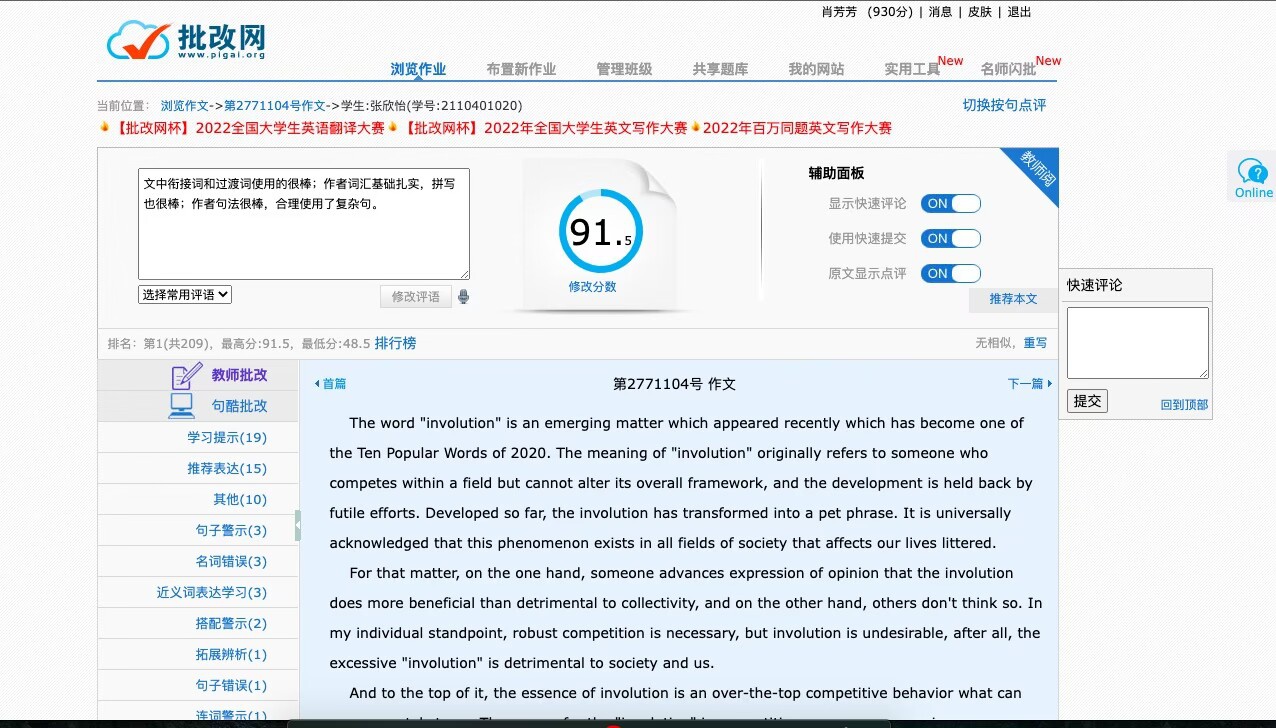Select the 教师批改 tab
The width and height of the screenshot is (1276, 728).
click(x=239, y=376)
